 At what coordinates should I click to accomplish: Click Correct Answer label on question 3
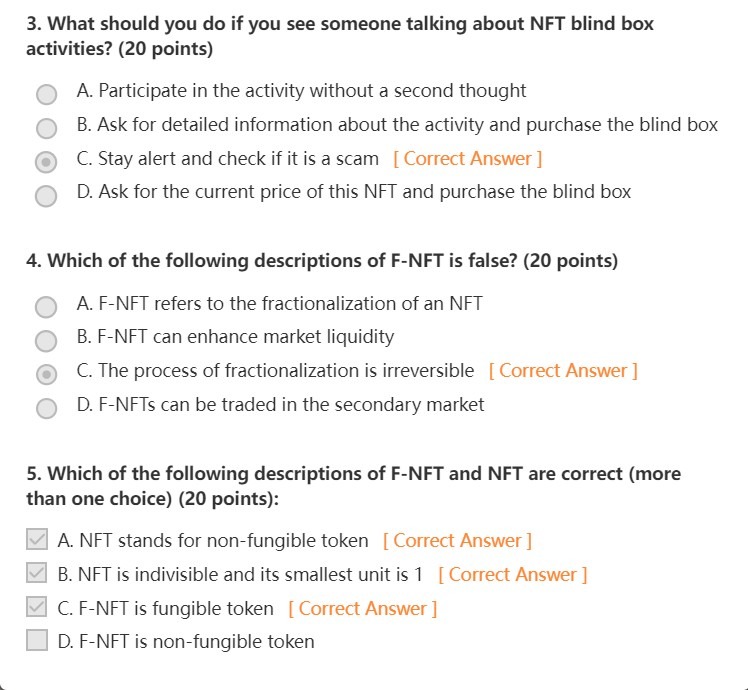(x=468, y=159)
